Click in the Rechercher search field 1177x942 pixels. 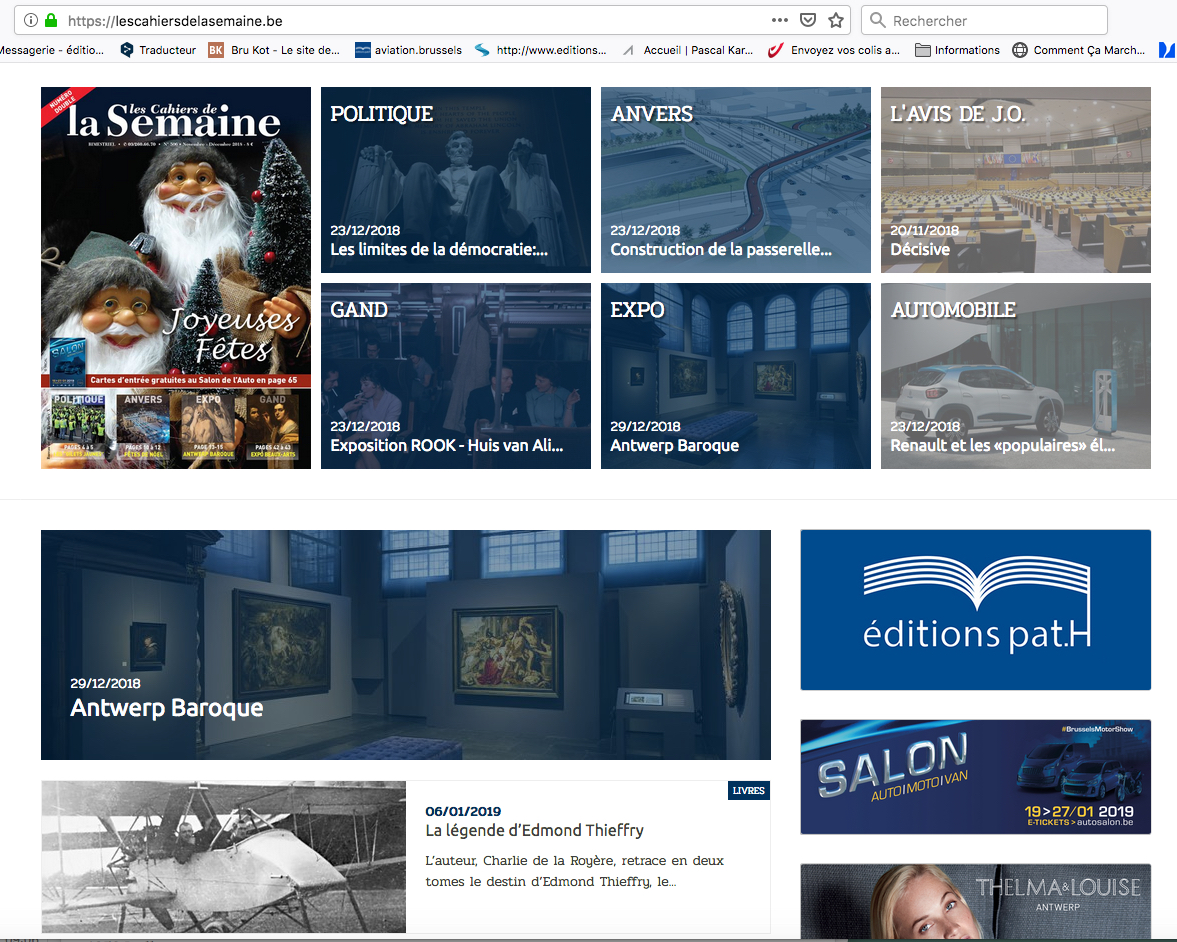[x=990, y=20]
